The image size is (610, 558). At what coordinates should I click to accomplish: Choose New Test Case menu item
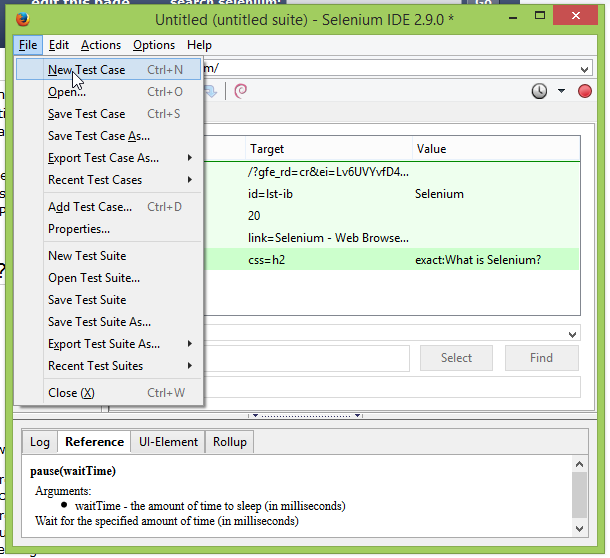click(x=108, y=70)
